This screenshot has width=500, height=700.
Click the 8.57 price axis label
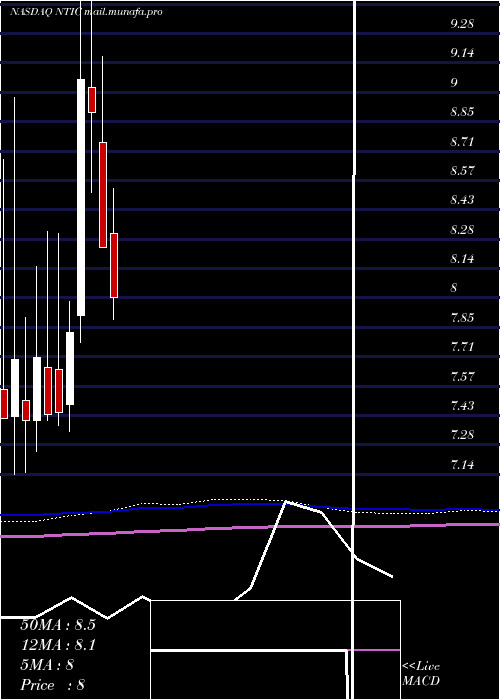click(x=462, y=171)
